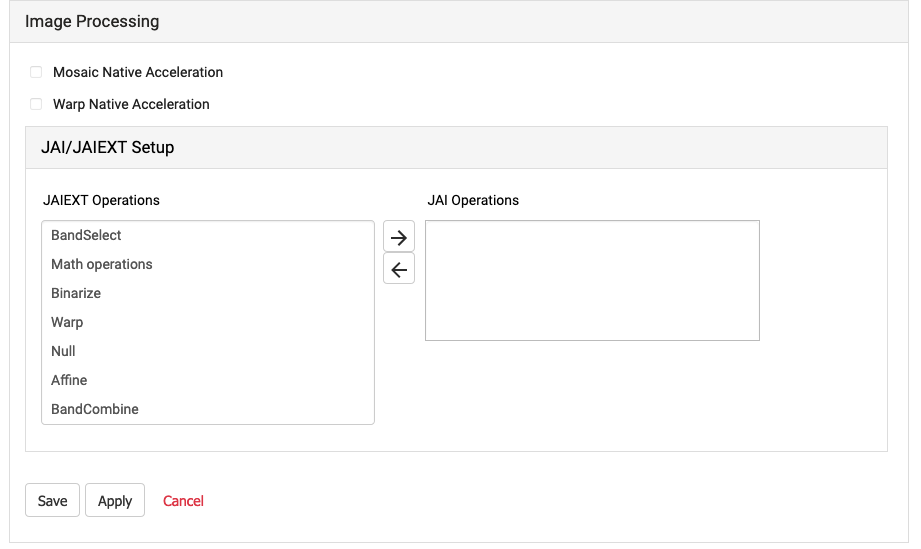The height and width of the screenshot is (549, 921).
Task: Select Math operations in JAIEXT list
Action: [x=208, y=264]
